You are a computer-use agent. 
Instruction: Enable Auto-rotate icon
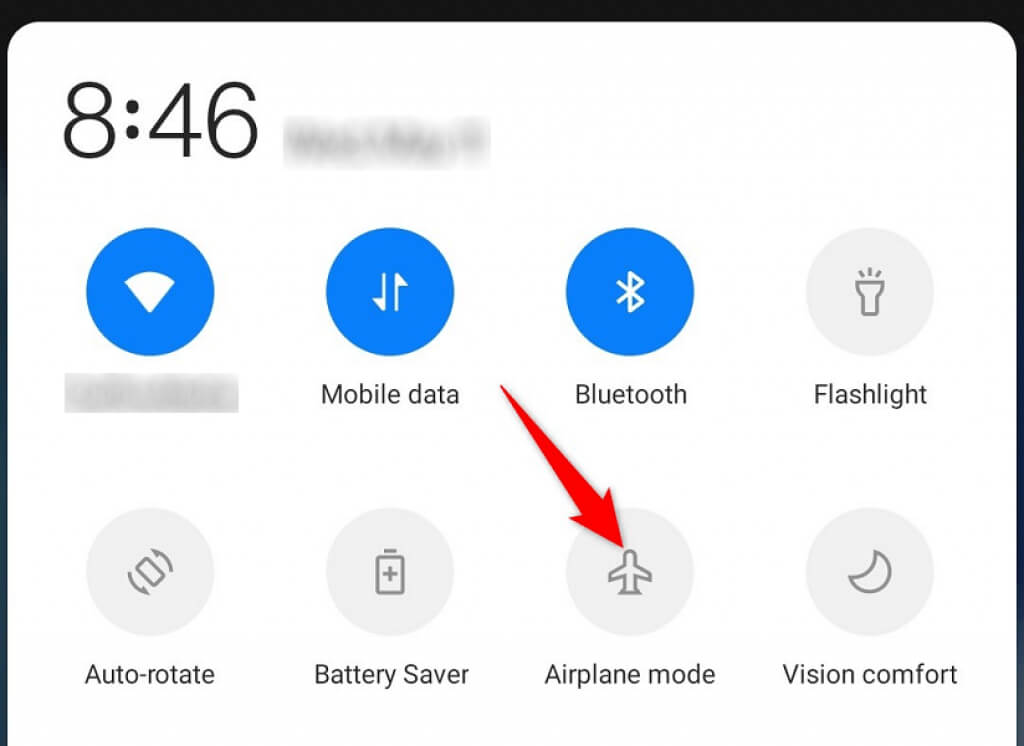150,572
